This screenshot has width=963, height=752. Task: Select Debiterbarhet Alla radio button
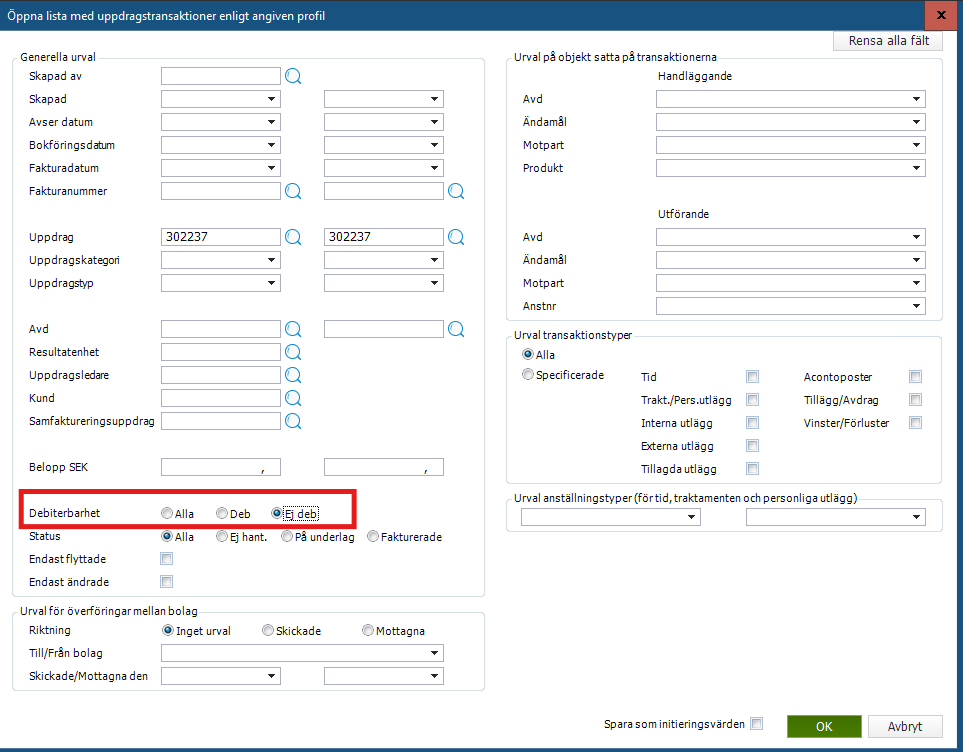(x=166, y=513)
